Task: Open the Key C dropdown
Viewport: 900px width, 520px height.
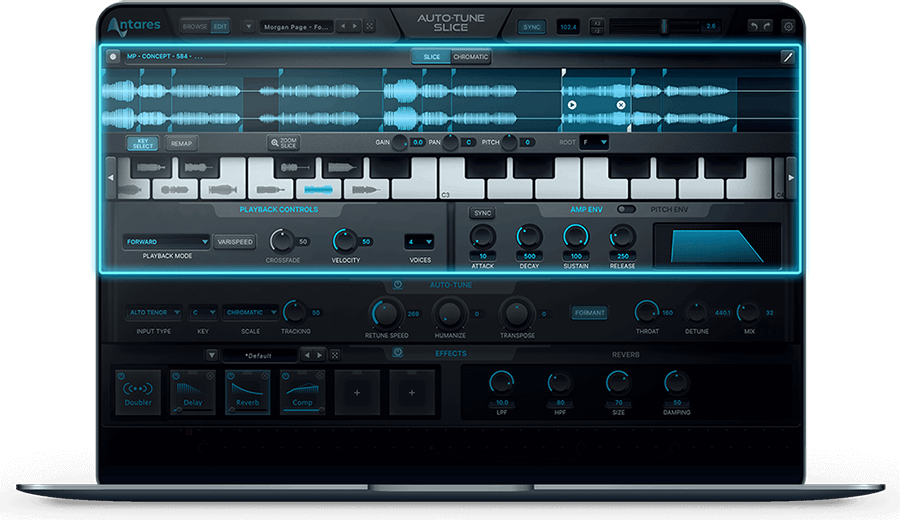Action: point(203,313)
